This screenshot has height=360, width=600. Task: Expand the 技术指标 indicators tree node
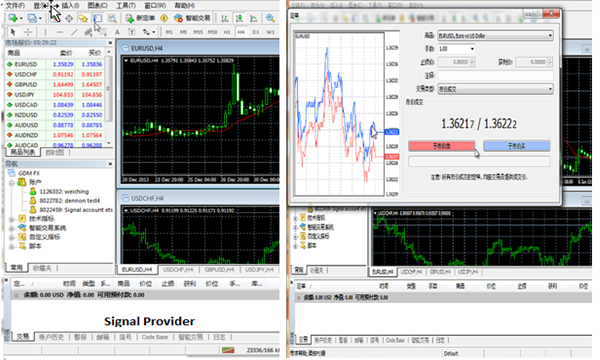11,219
